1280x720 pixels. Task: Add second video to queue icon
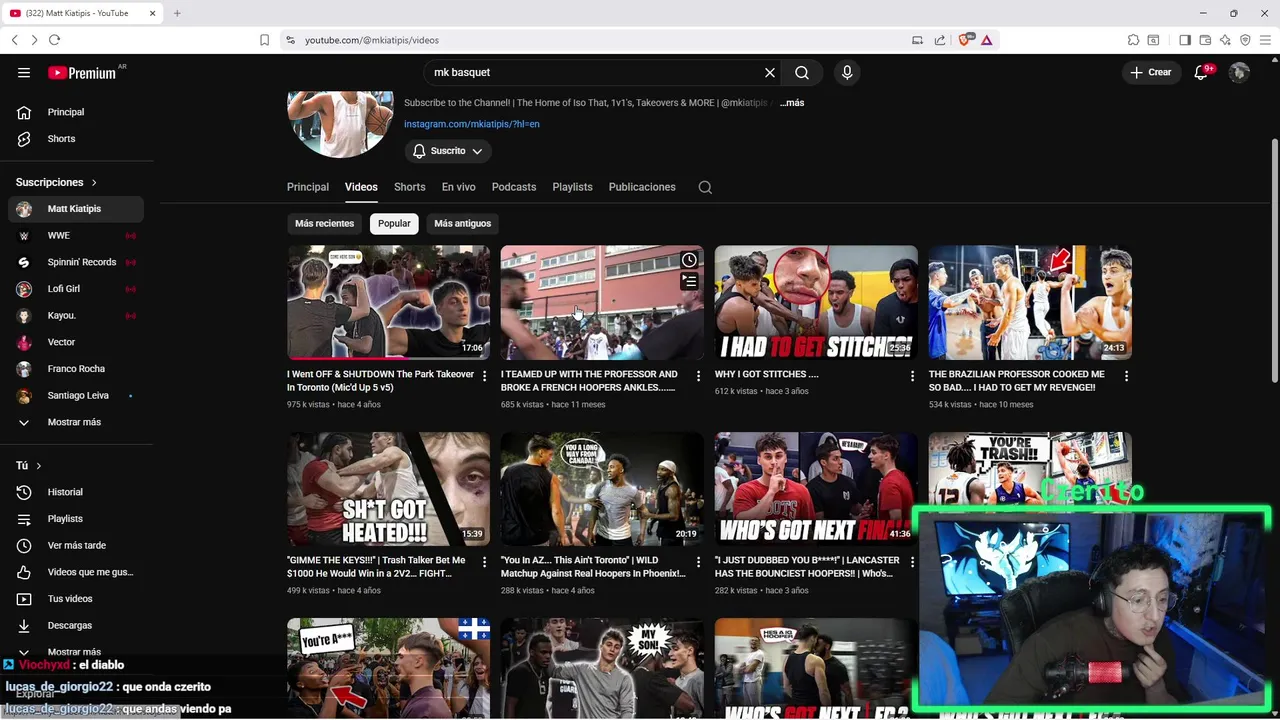[x=689, y=282]
